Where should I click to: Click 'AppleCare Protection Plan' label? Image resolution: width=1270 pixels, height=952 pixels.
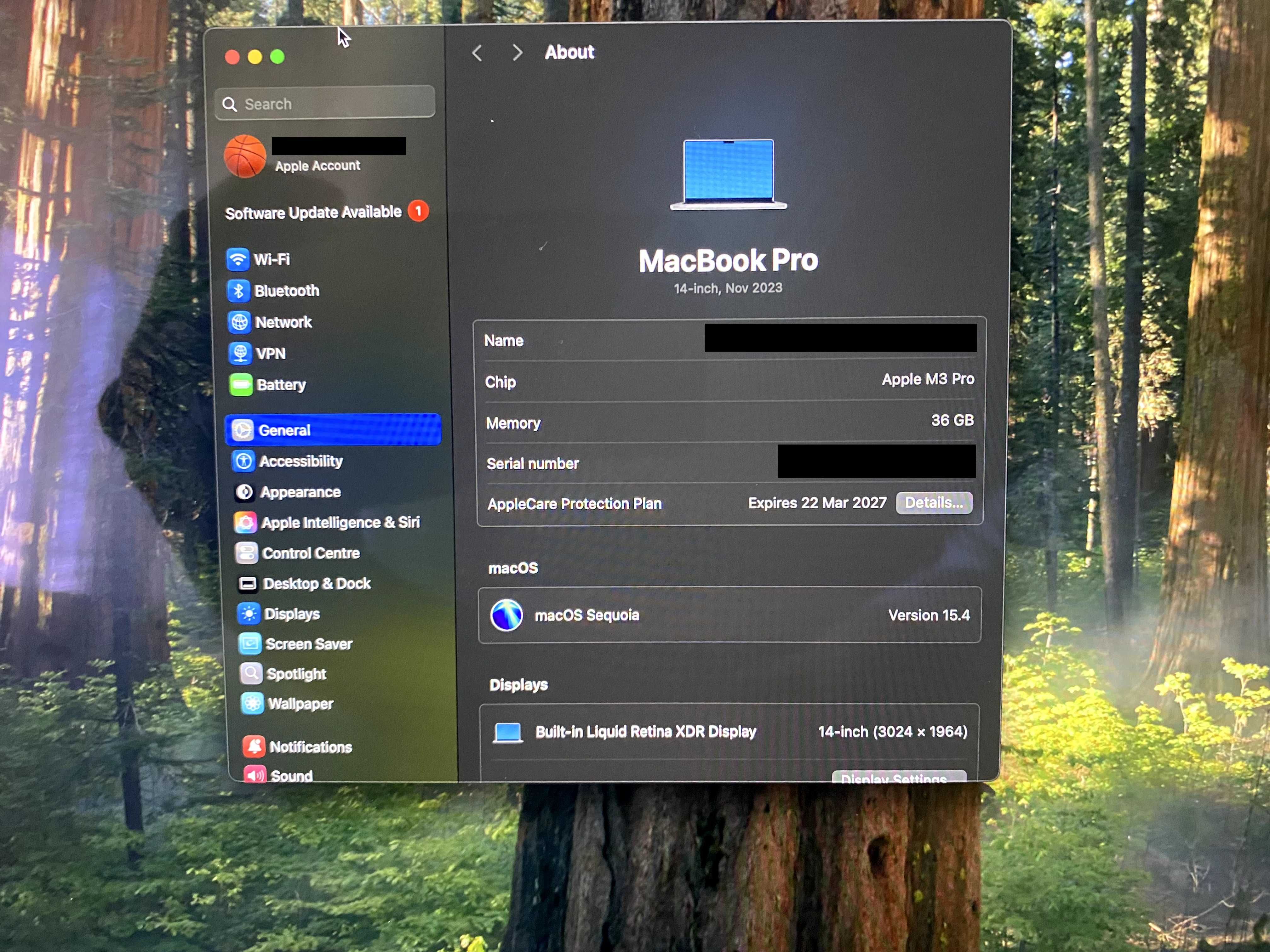click(x=575, y=504)
